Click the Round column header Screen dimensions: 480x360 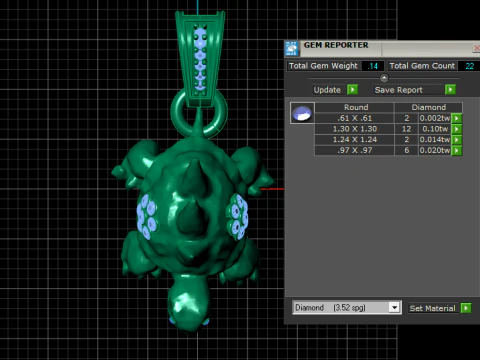click(x=354, y=107)
